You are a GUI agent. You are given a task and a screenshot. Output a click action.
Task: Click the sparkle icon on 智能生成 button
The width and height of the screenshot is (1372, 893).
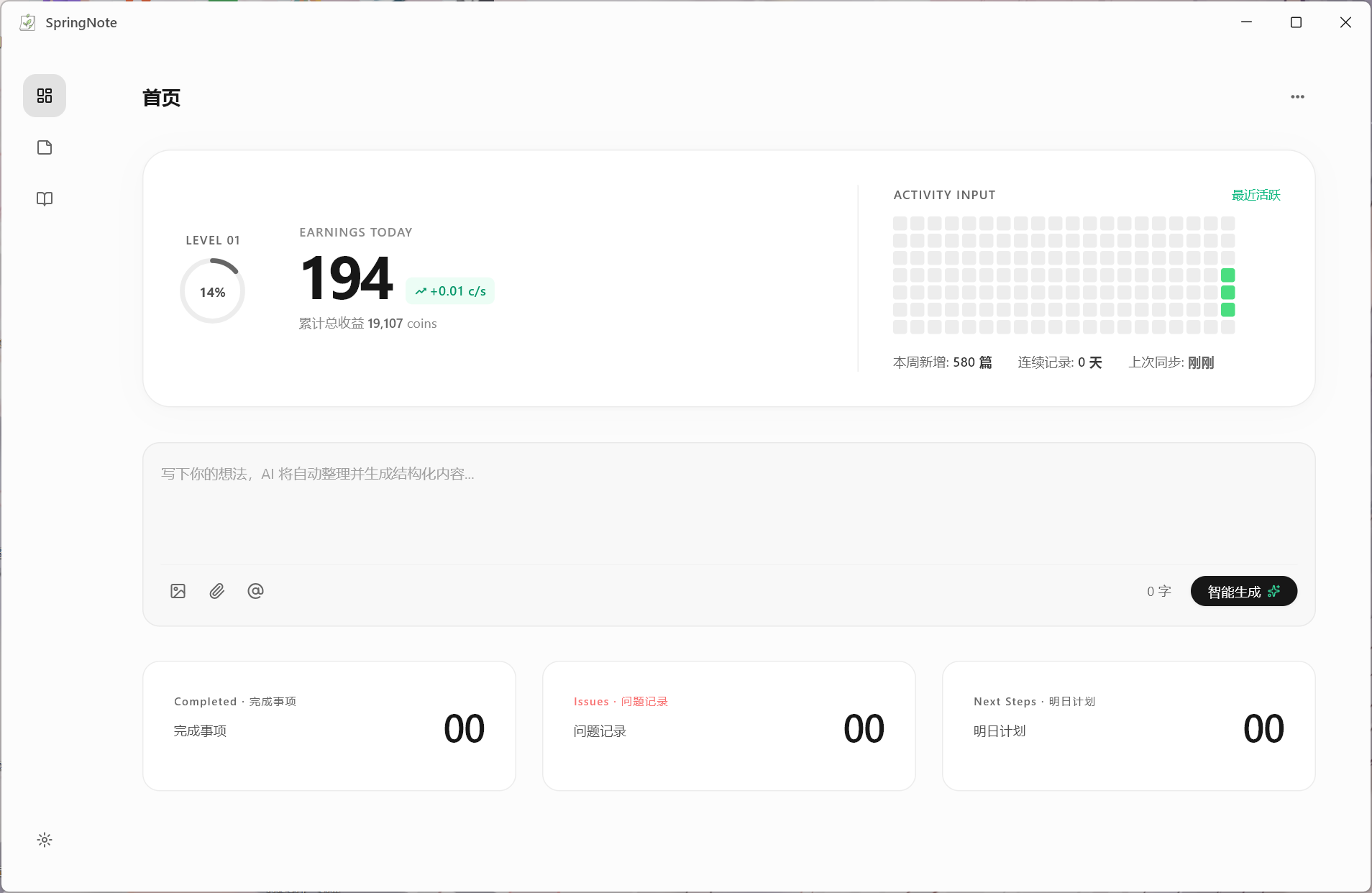tap(1274, 591)
